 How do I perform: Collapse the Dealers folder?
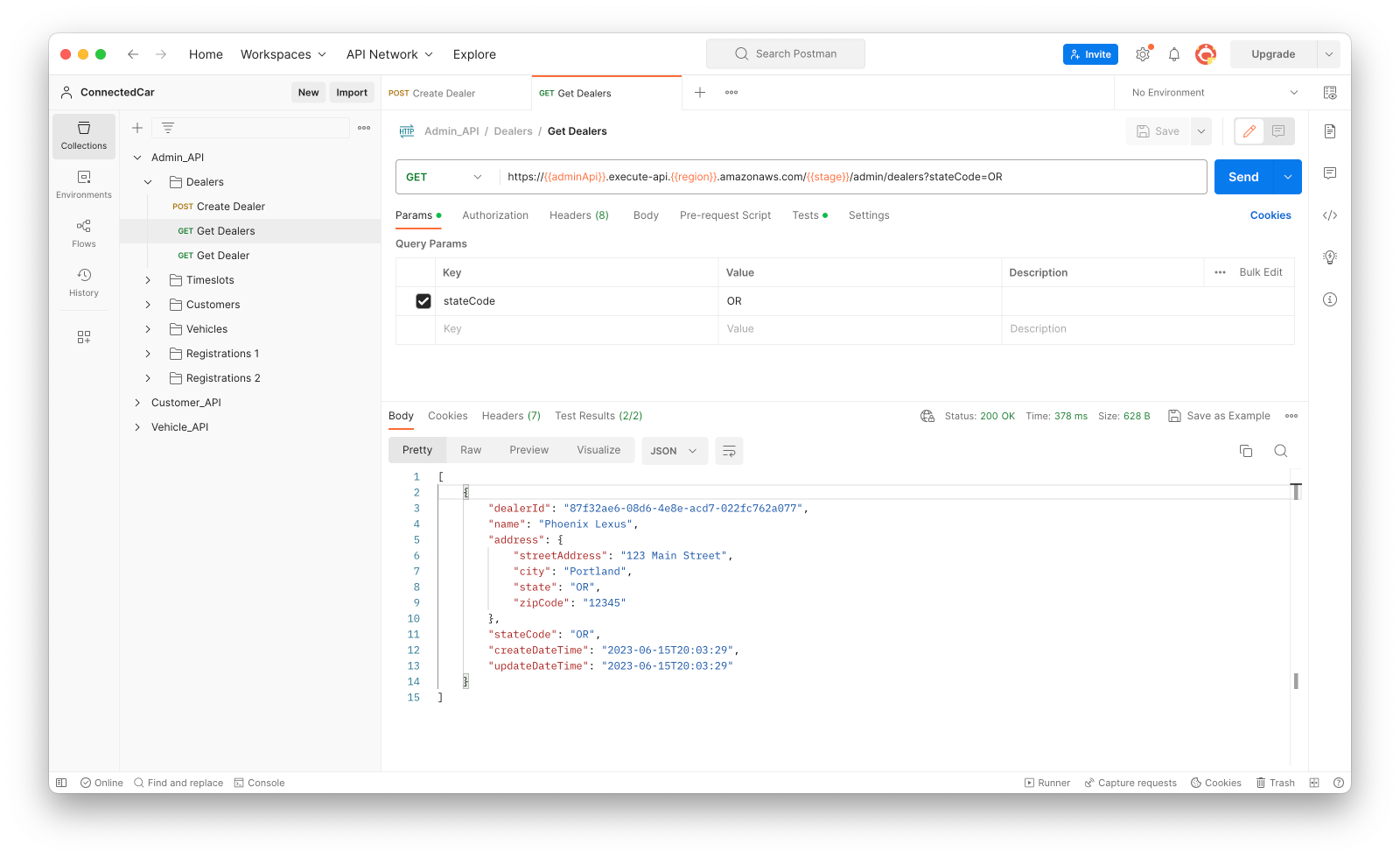pyautogui.click(x=148, y=182)
